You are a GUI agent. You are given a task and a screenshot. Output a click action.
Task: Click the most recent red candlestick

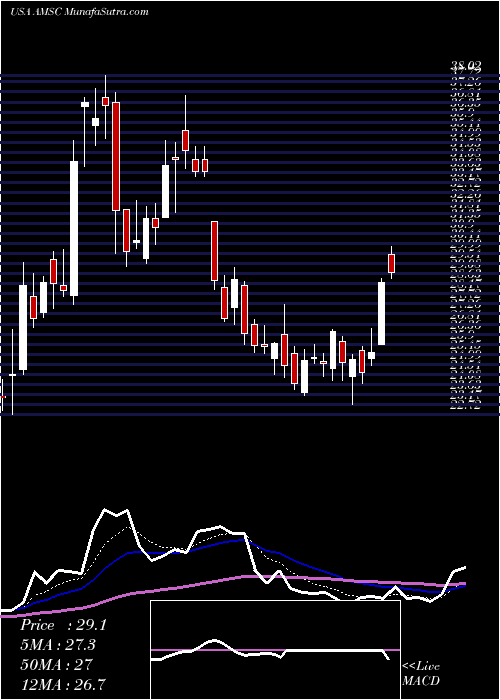[392, 262]
